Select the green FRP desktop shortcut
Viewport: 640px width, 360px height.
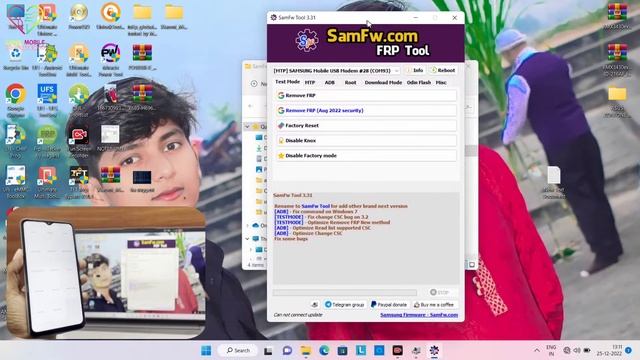click(x=47, y=141)
